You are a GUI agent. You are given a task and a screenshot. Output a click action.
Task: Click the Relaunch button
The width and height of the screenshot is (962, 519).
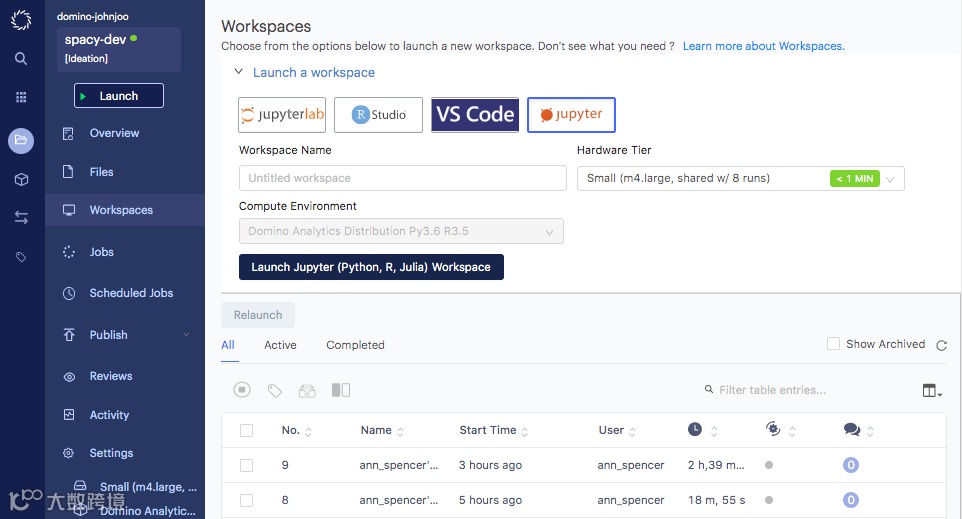(258, 315)
